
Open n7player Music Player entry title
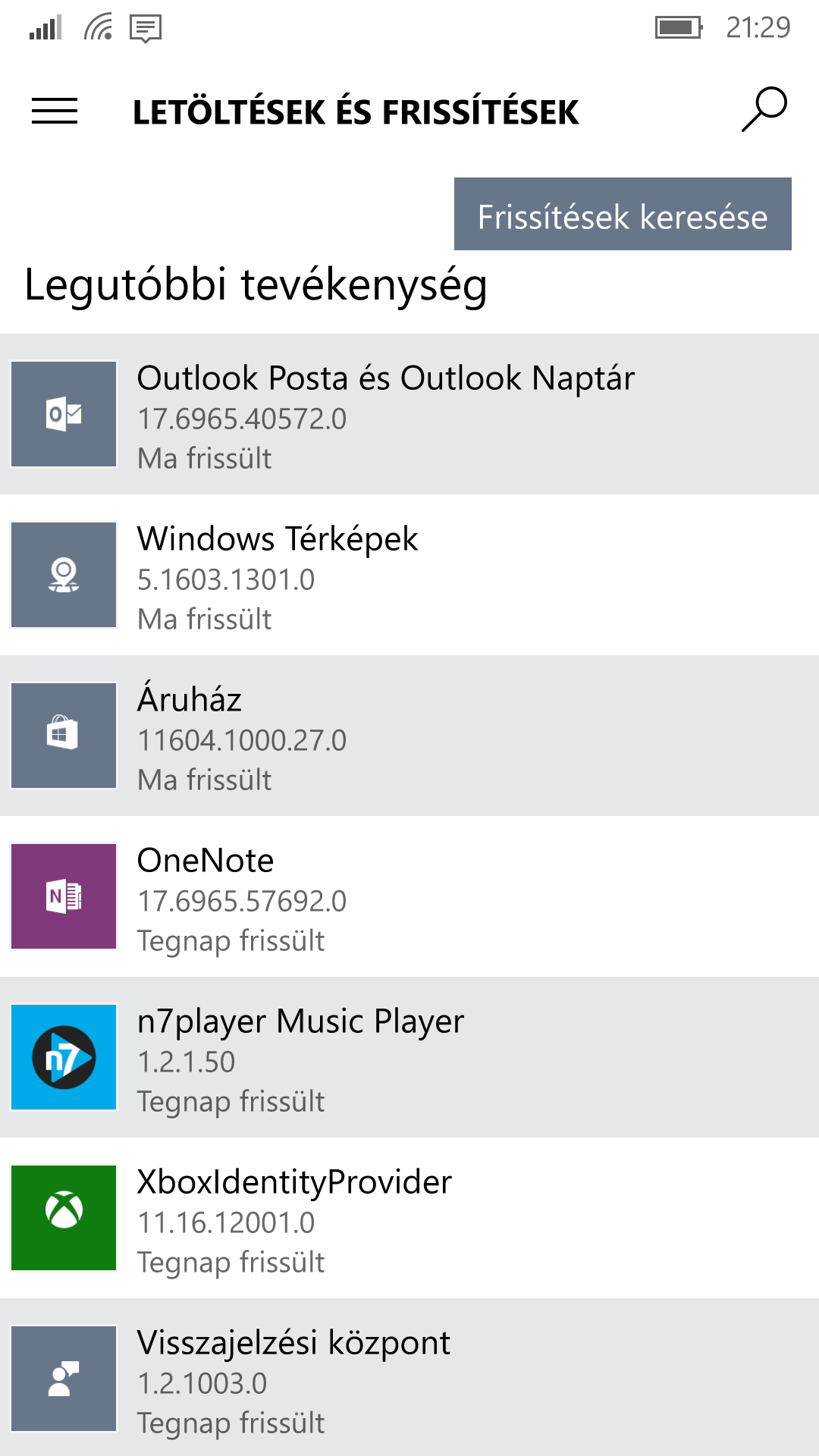[300, 1022]
